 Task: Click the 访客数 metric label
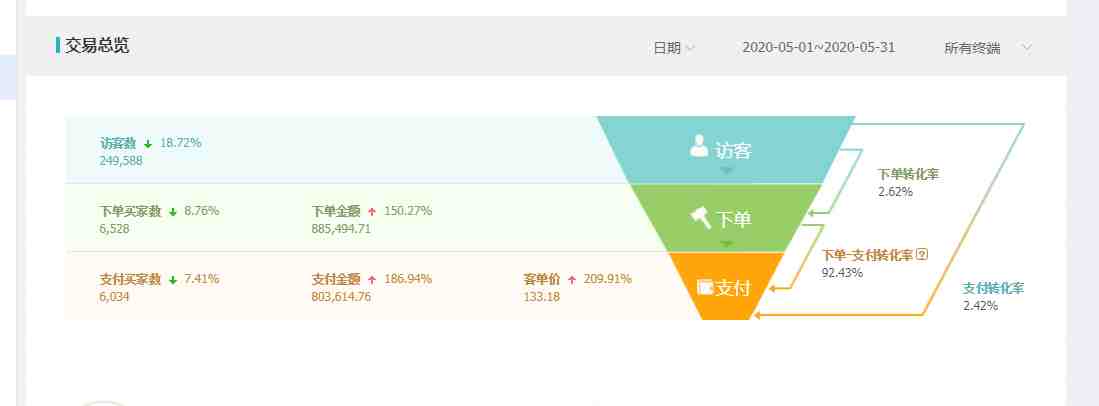point(118,143)
